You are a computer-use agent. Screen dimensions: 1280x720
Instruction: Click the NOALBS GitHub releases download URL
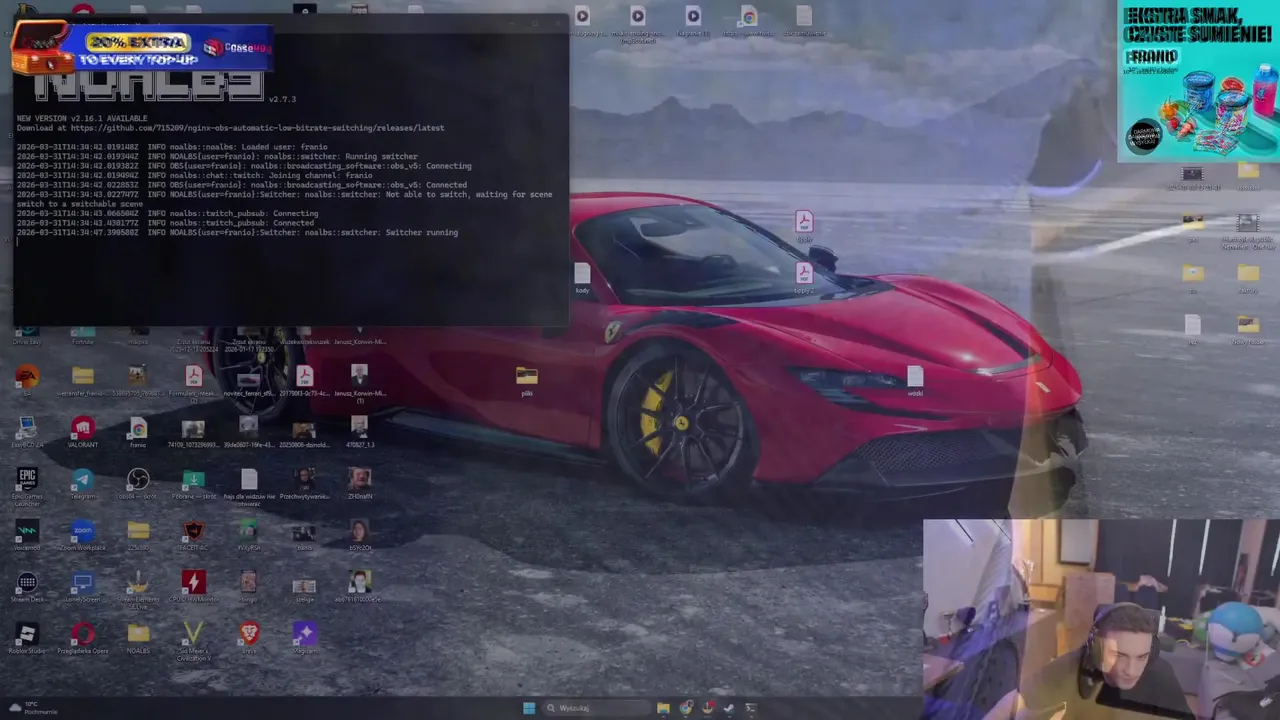[x=257, y=128]
